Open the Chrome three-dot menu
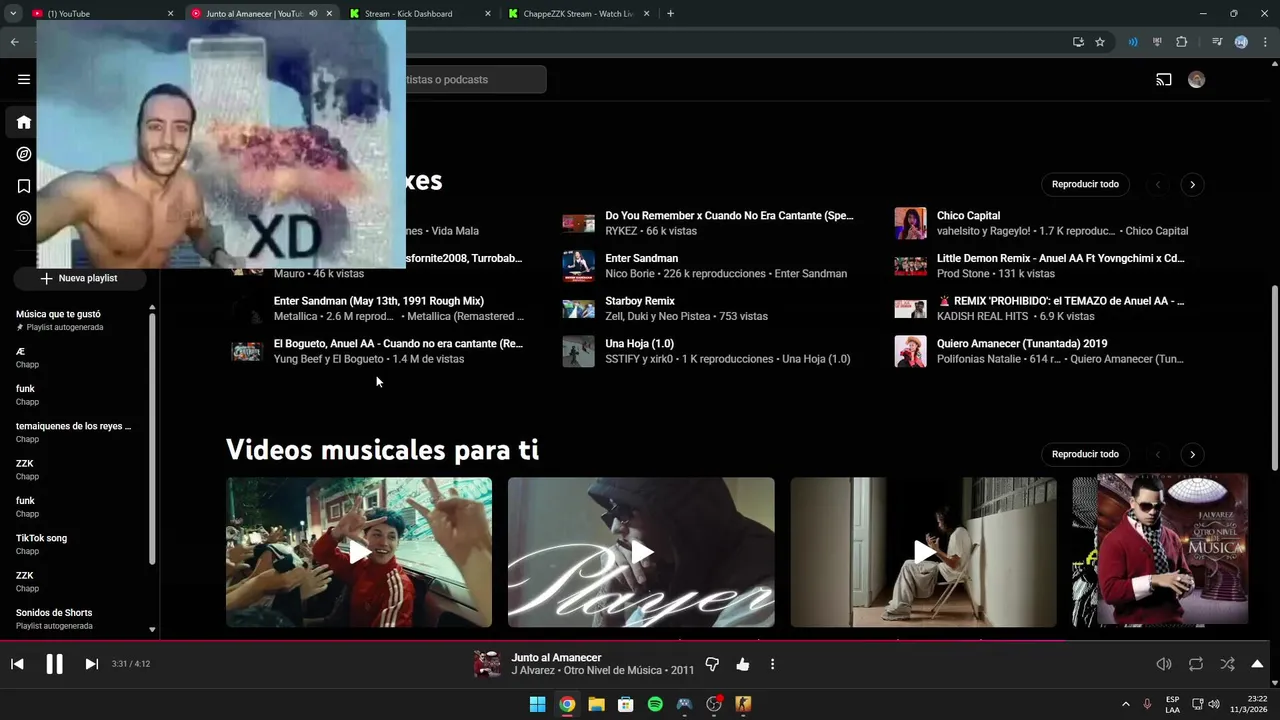This screenshot has height=720, width=1280. point(1265,42)
